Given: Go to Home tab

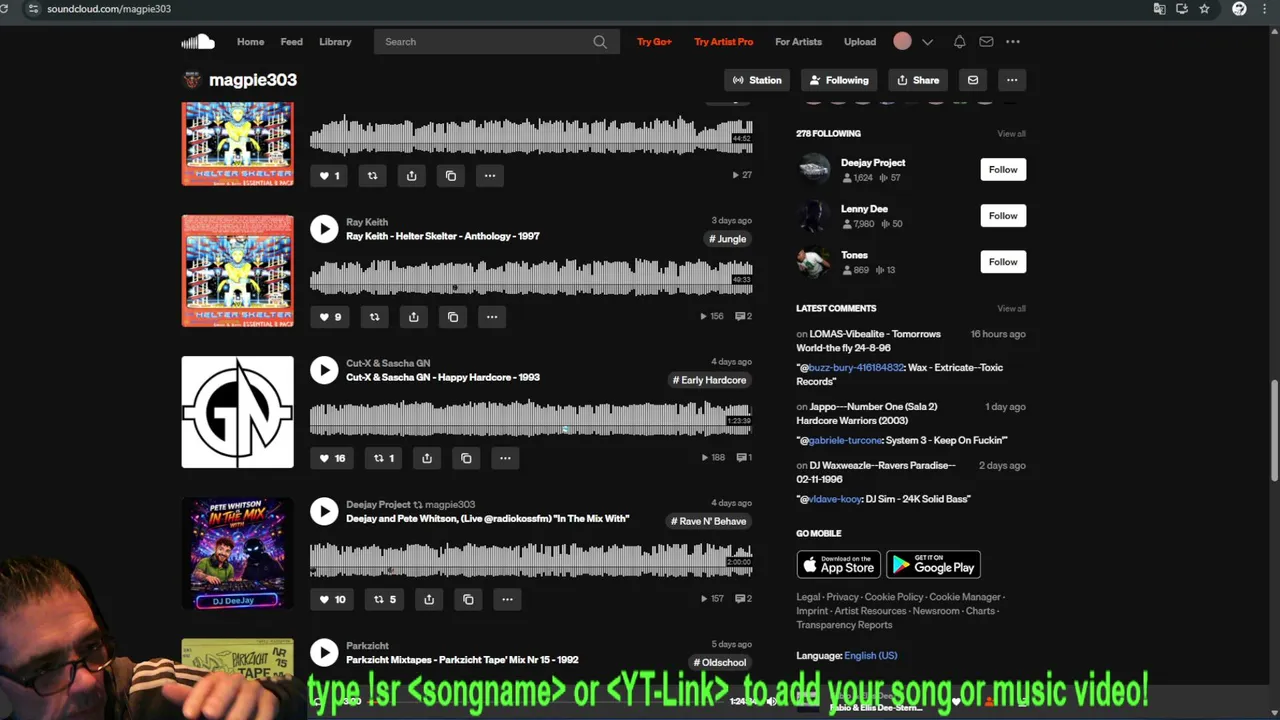Looking at the screenshot, I should [x=250, y=42].
